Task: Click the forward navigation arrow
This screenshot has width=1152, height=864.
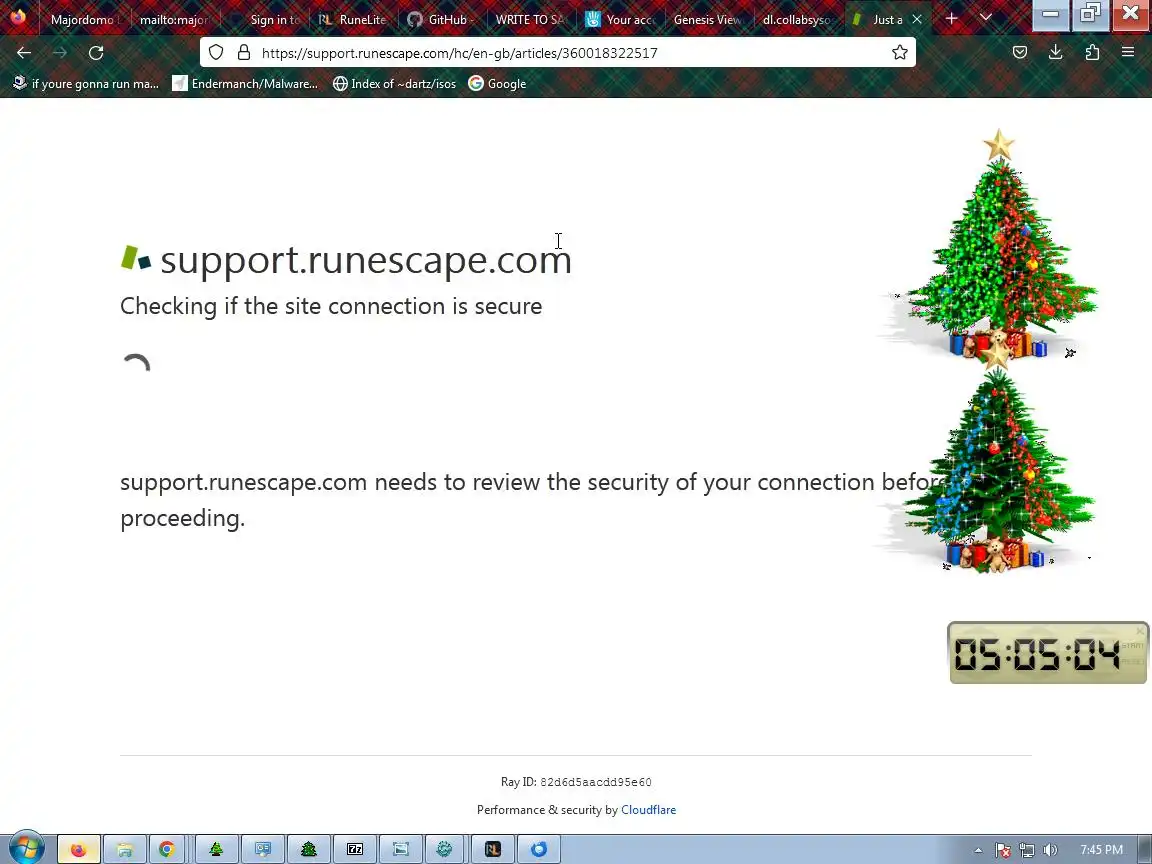Action: click(x=60, y=53)
